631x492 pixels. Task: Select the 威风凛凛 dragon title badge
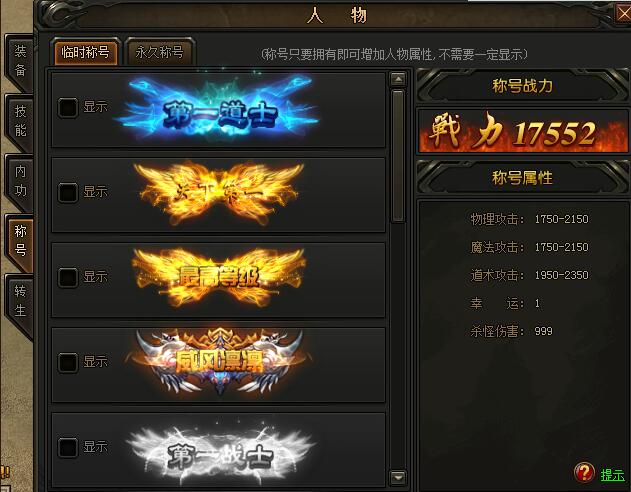[x=219, y=360]
